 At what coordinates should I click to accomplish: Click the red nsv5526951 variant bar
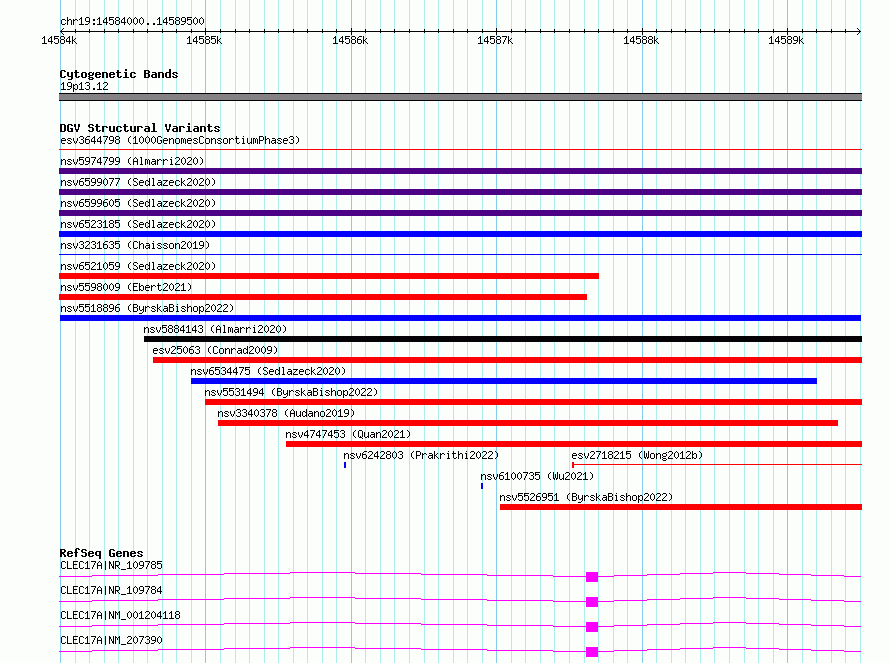(681, 507)
